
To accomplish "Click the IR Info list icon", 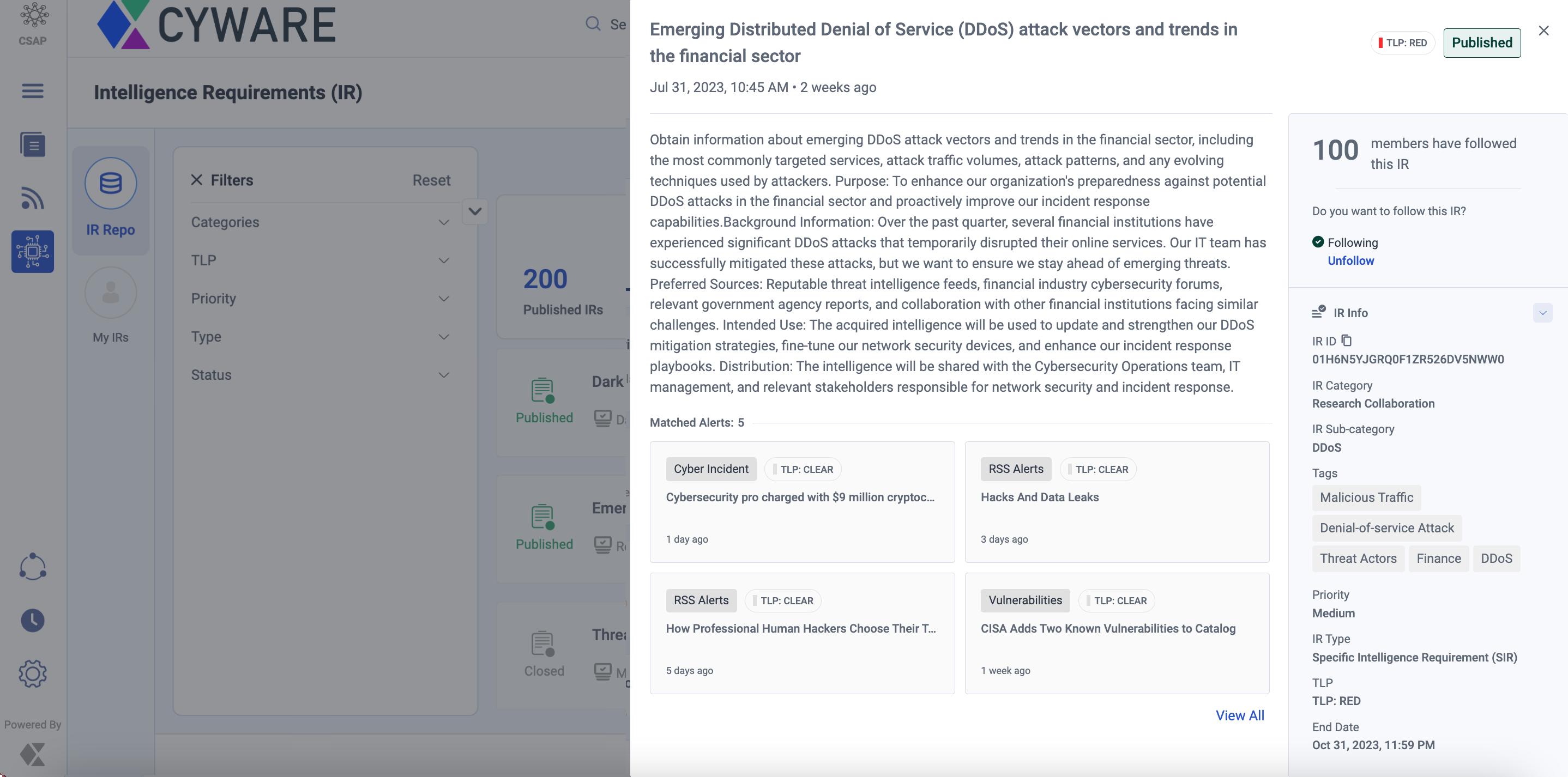I will click(x=1319, y=312).
